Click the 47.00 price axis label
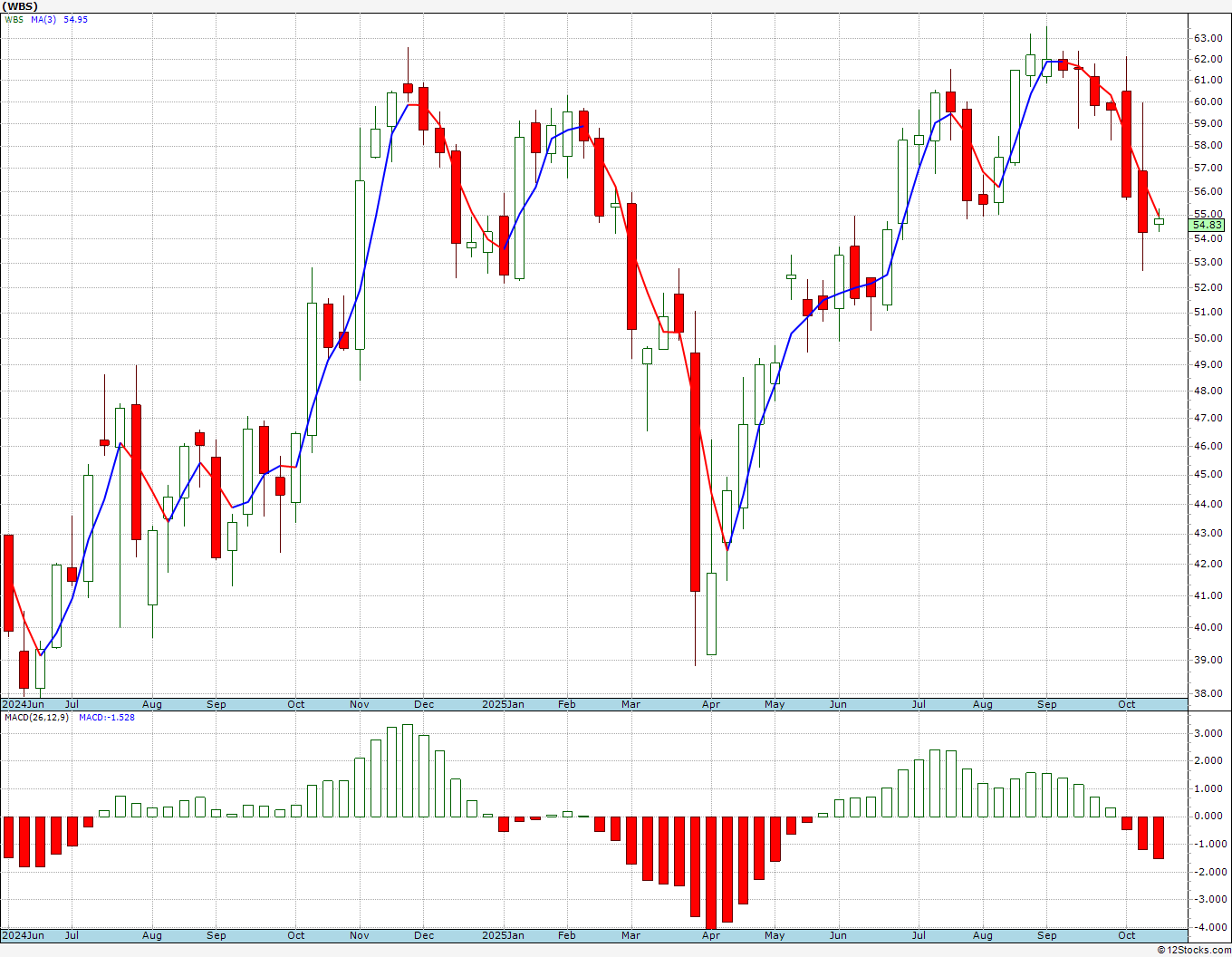 (x=1208, y=418)
